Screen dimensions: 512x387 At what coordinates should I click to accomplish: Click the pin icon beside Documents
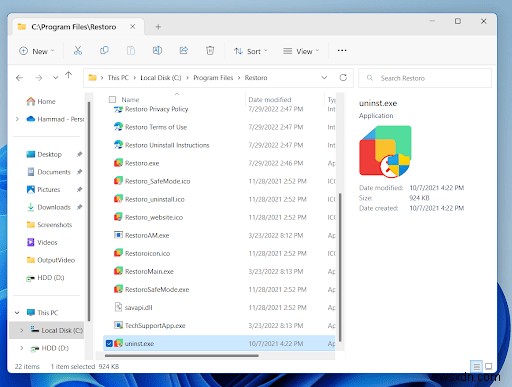click(x=79, y=172)
